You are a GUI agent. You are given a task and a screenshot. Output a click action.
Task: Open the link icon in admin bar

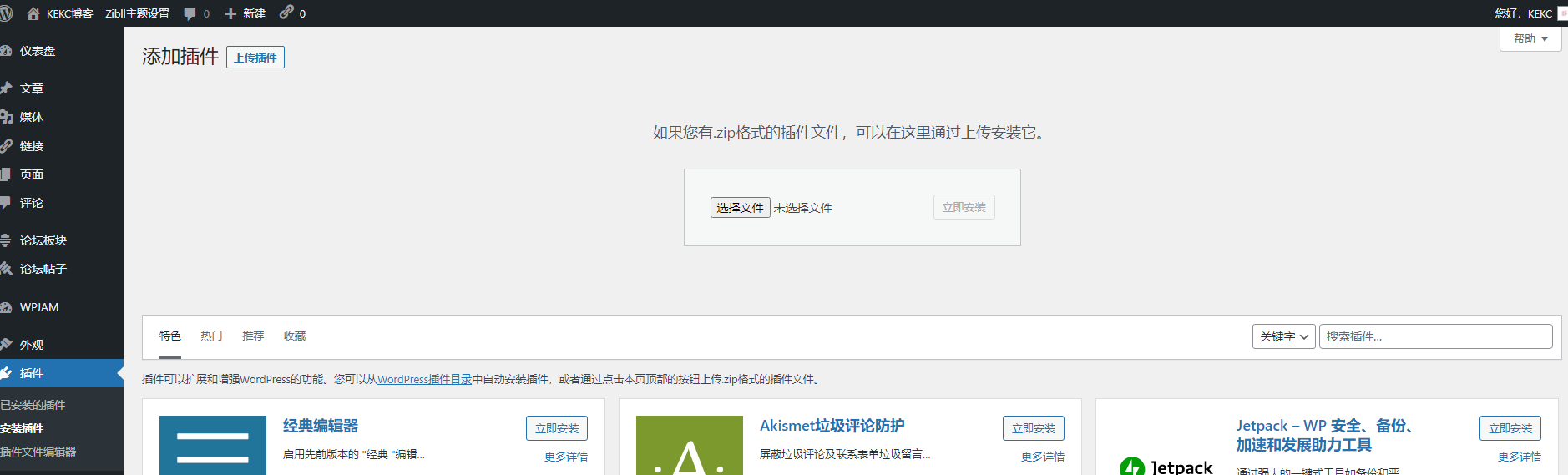[x=286, y=12]
